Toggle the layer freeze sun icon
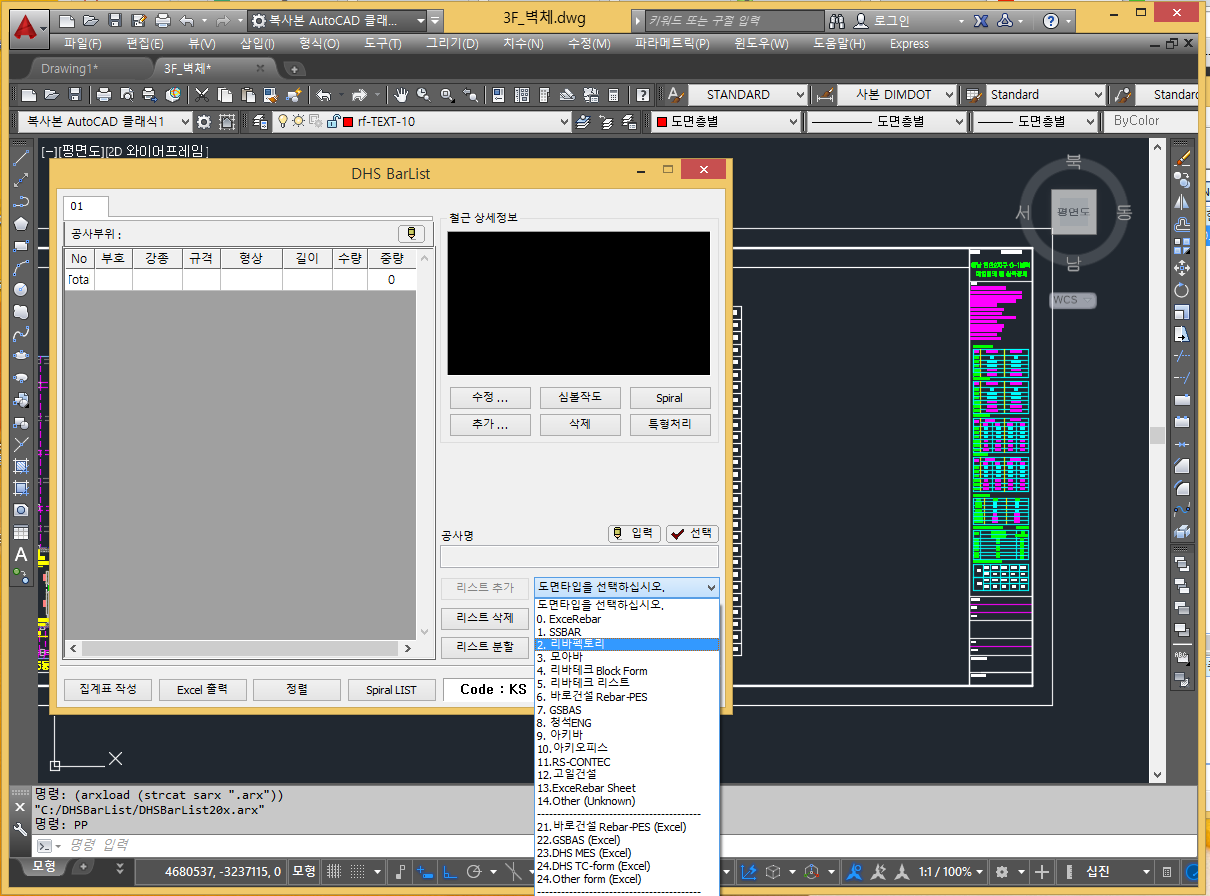The image size is (1210, 896). click(299, 122)
